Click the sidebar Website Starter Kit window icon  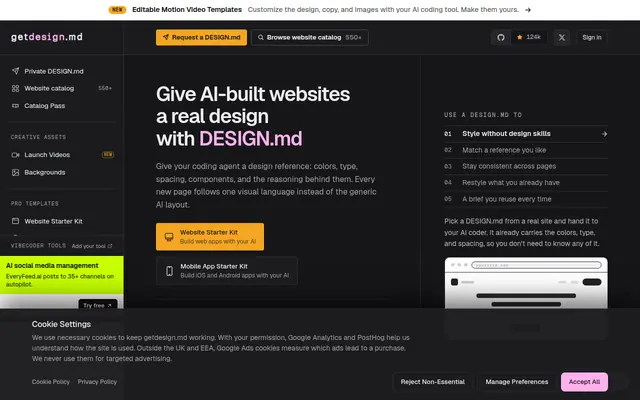16,221
